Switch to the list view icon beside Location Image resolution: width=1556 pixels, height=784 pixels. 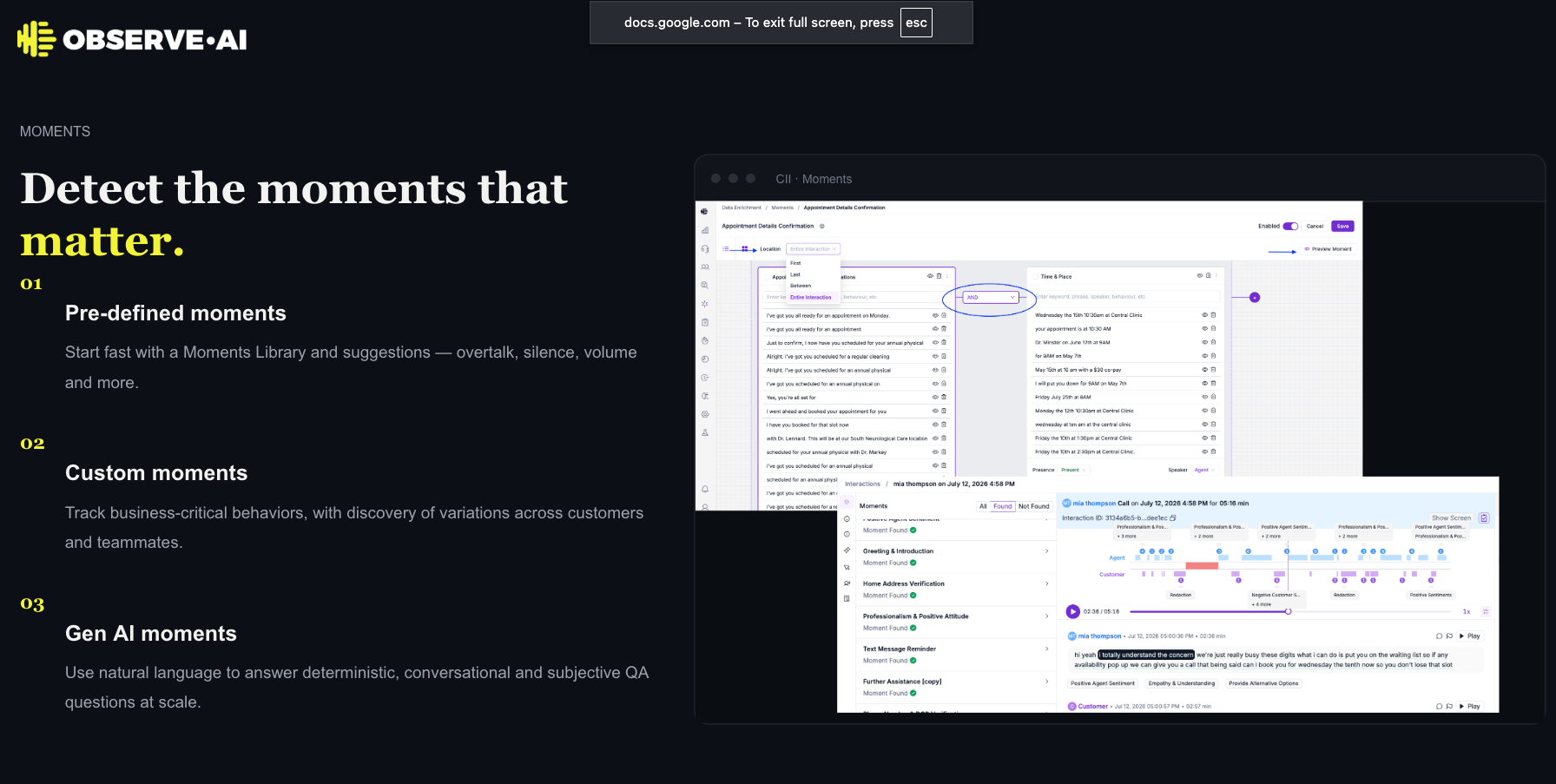tap(727, 249)
